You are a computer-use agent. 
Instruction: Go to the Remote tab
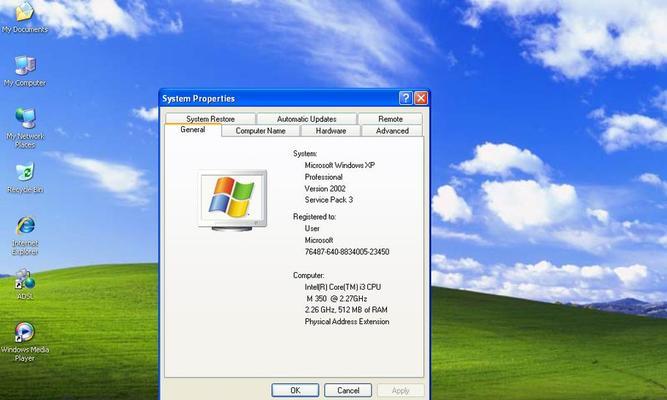pos(390,119)
